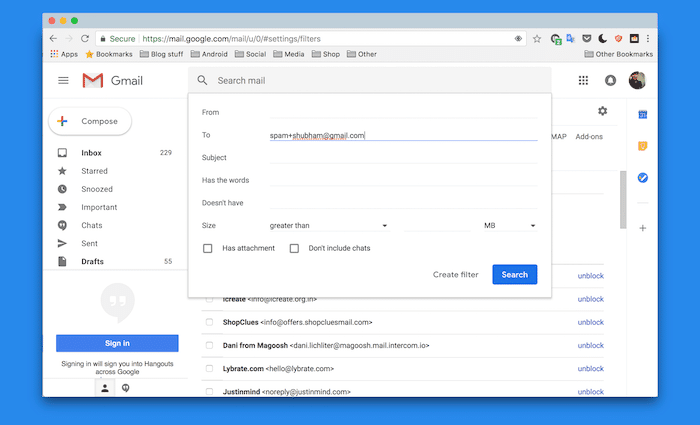The width and height of the screenshot is (700, 425).
Task: Open the Brave shield extension icon
Action: pos(618,39)
